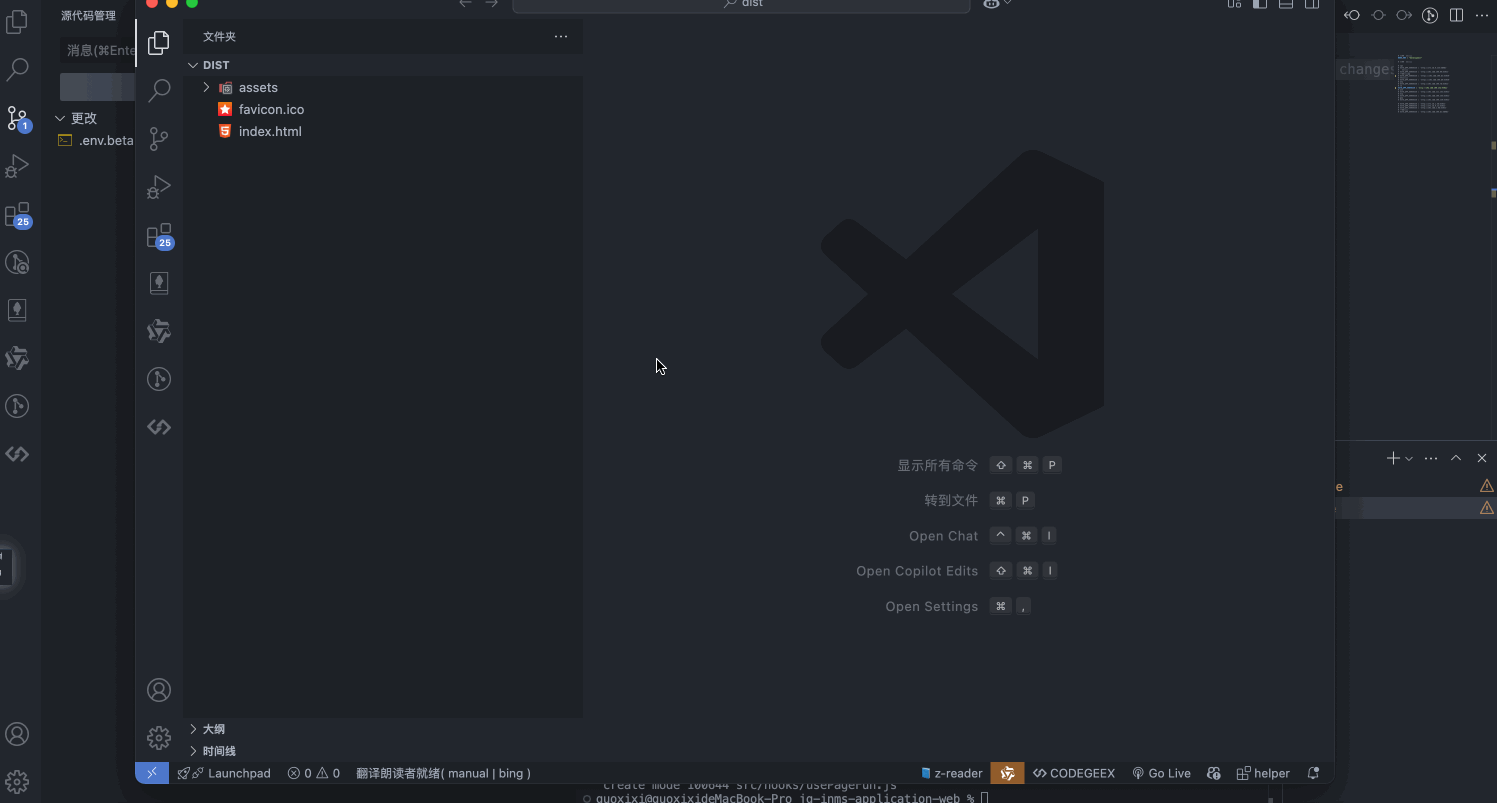The image size is (1497, 803).
Task: Click the orange Tongyi icon in the status bar
Action: [1007, 773]
